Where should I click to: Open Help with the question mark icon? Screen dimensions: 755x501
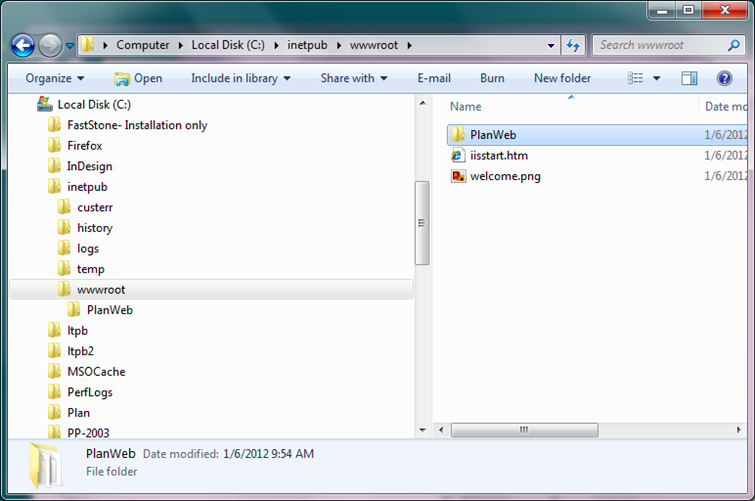click(x=724, y=78)
